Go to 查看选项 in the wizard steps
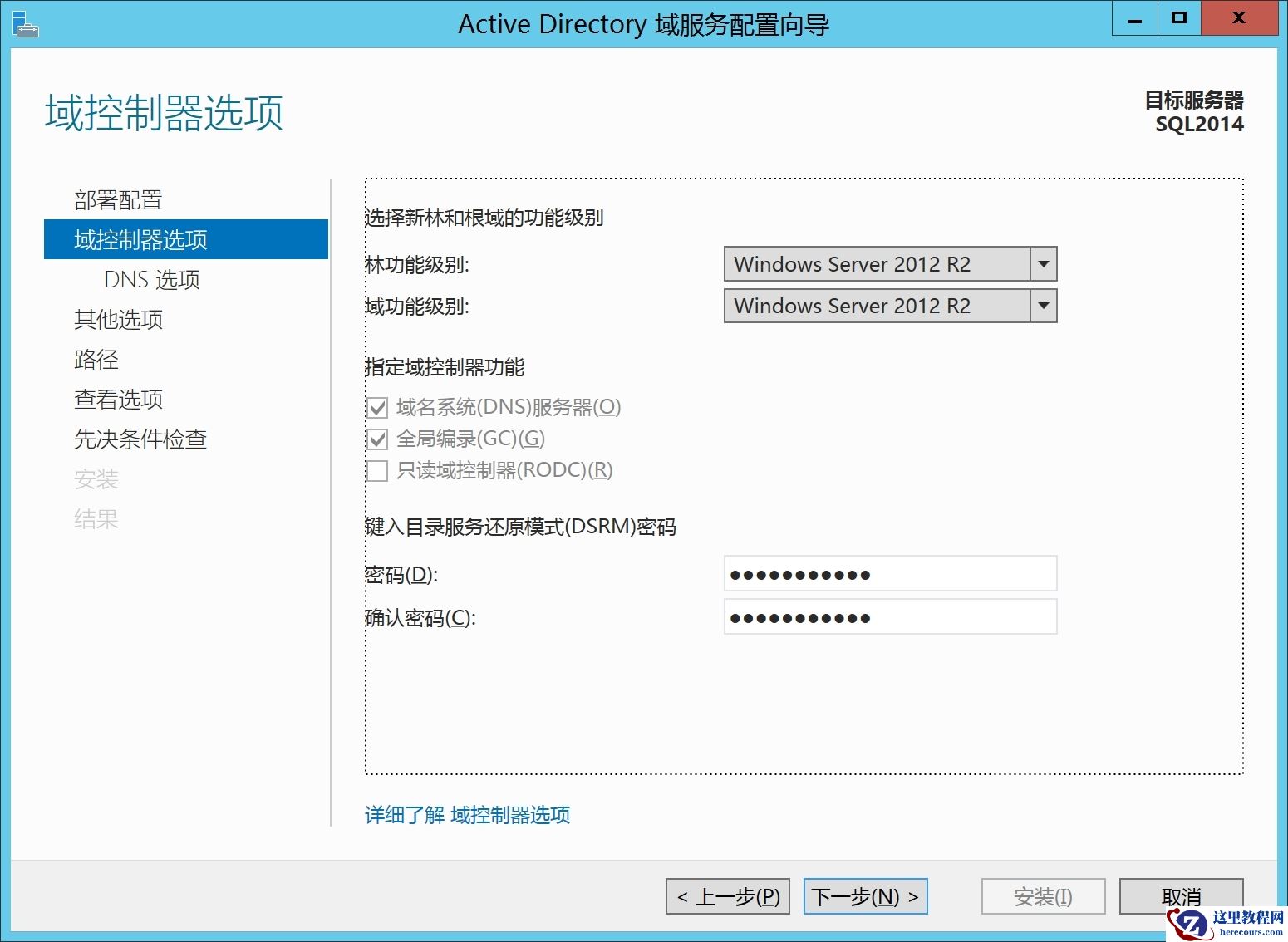The image size is (1288, 942). 118,400
